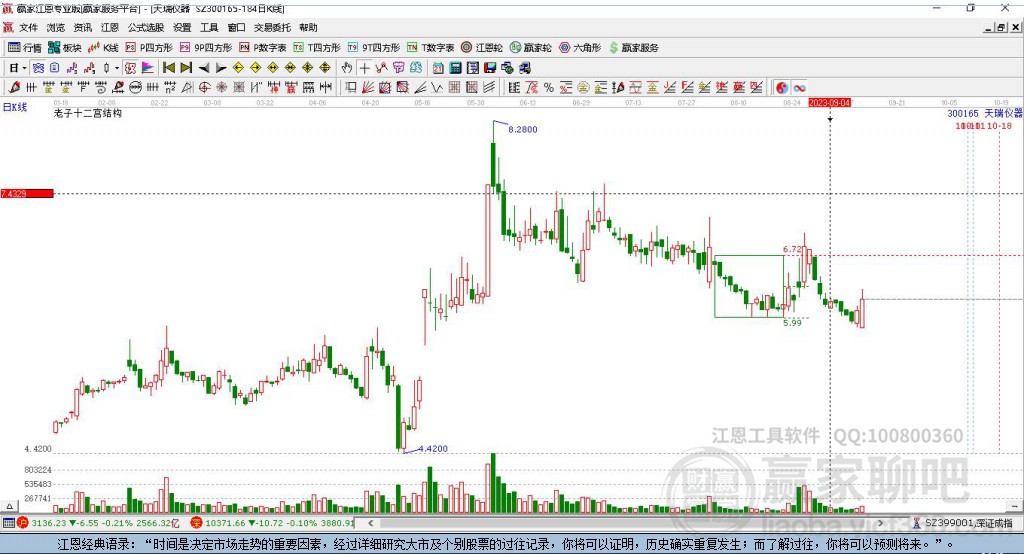Restore the inner chart window
This screenshot has height=554, width=1024.
pyautogui.click(x=1000, y=27)
